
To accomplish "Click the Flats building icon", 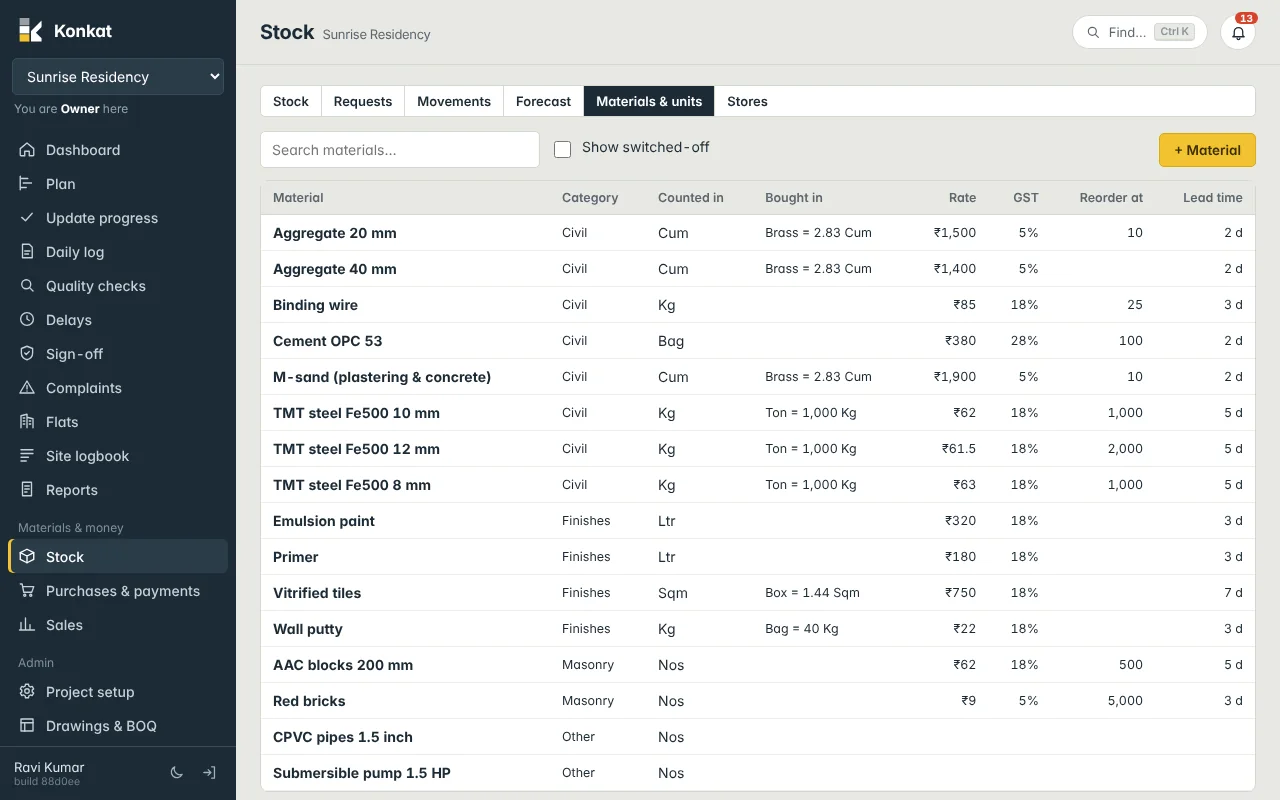I will point(27,422).
